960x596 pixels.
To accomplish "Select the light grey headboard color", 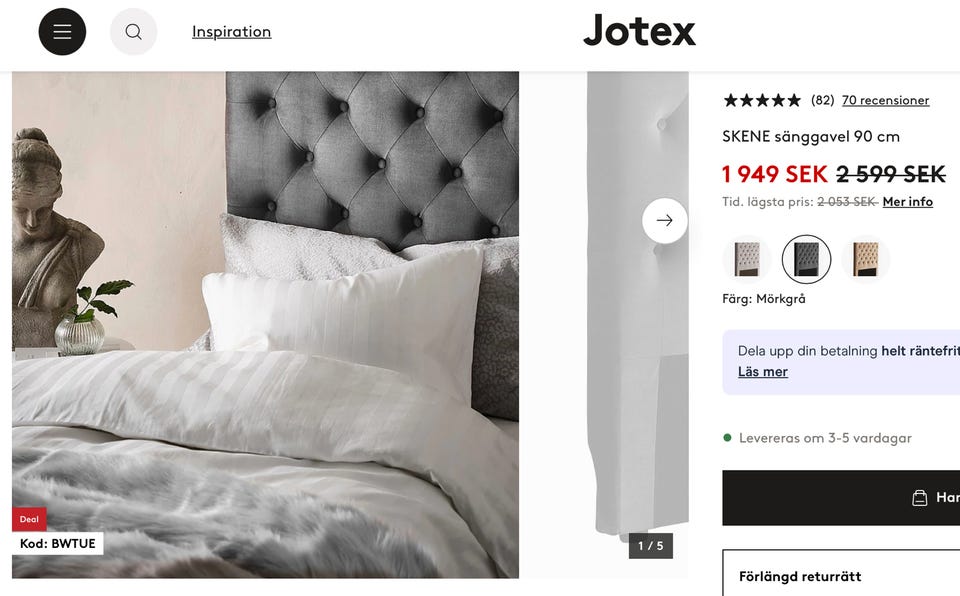I will coord(747,259).
